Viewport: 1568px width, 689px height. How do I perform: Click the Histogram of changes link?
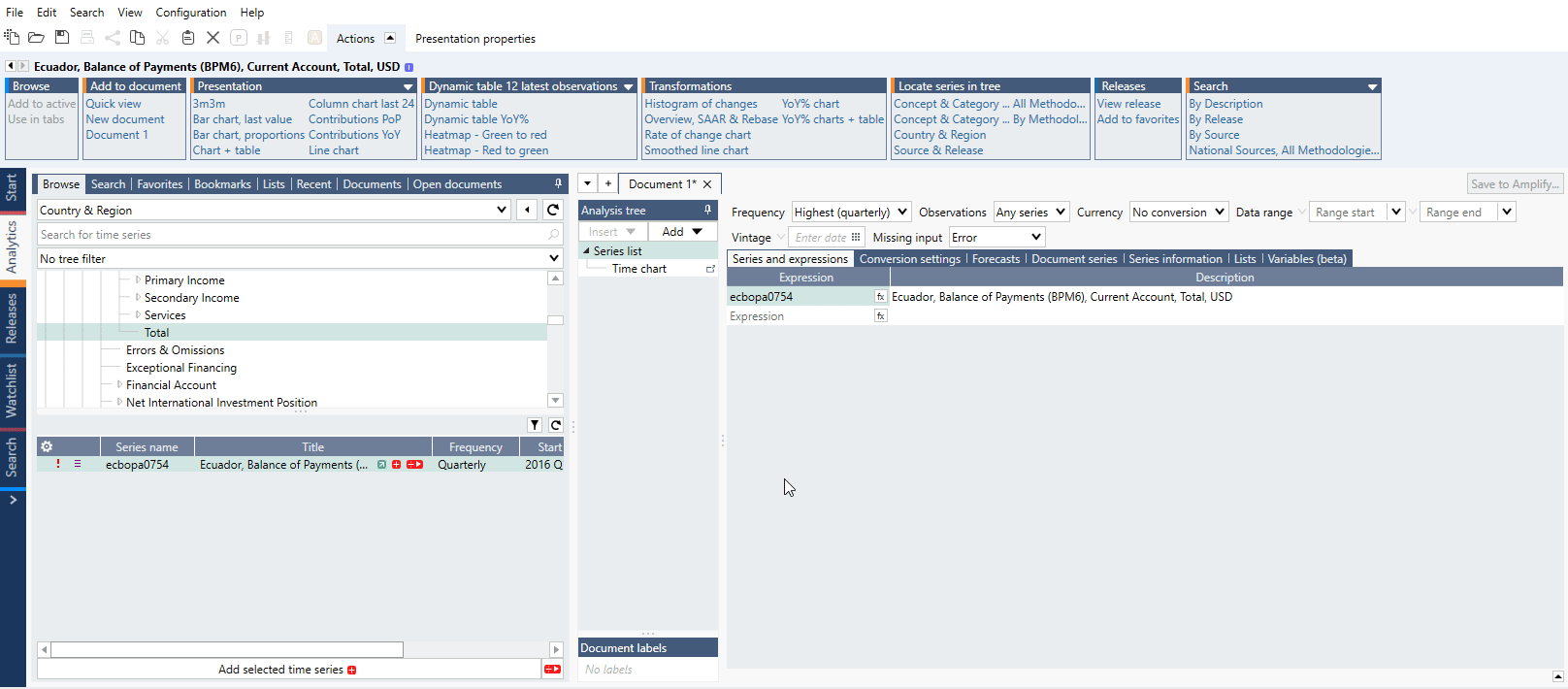pos(701,104)
